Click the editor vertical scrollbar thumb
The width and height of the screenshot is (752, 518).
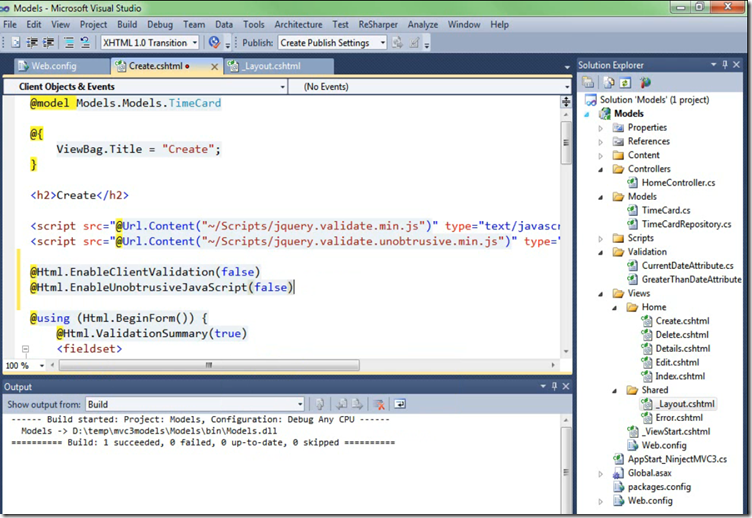(x=566, y=142)
